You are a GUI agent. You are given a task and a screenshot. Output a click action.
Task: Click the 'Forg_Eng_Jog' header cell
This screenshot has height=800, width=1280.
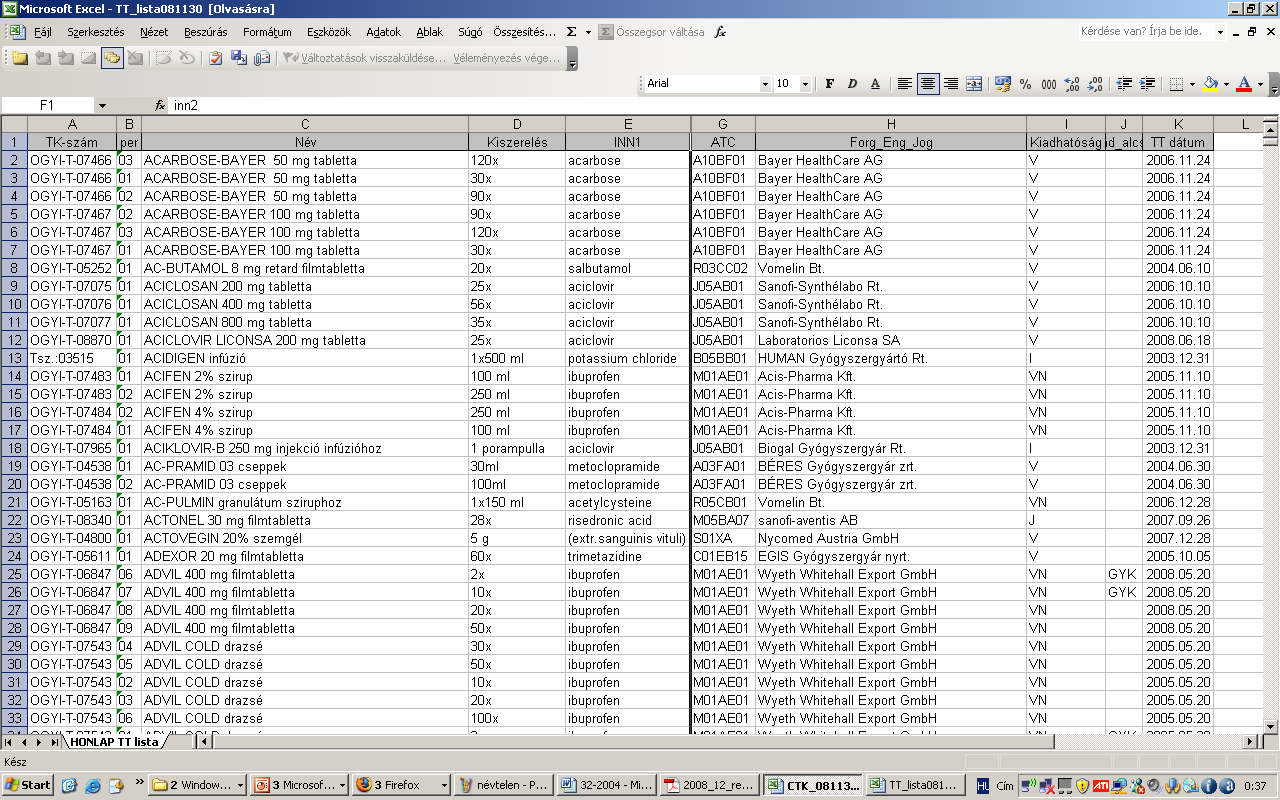coord(891,142)
